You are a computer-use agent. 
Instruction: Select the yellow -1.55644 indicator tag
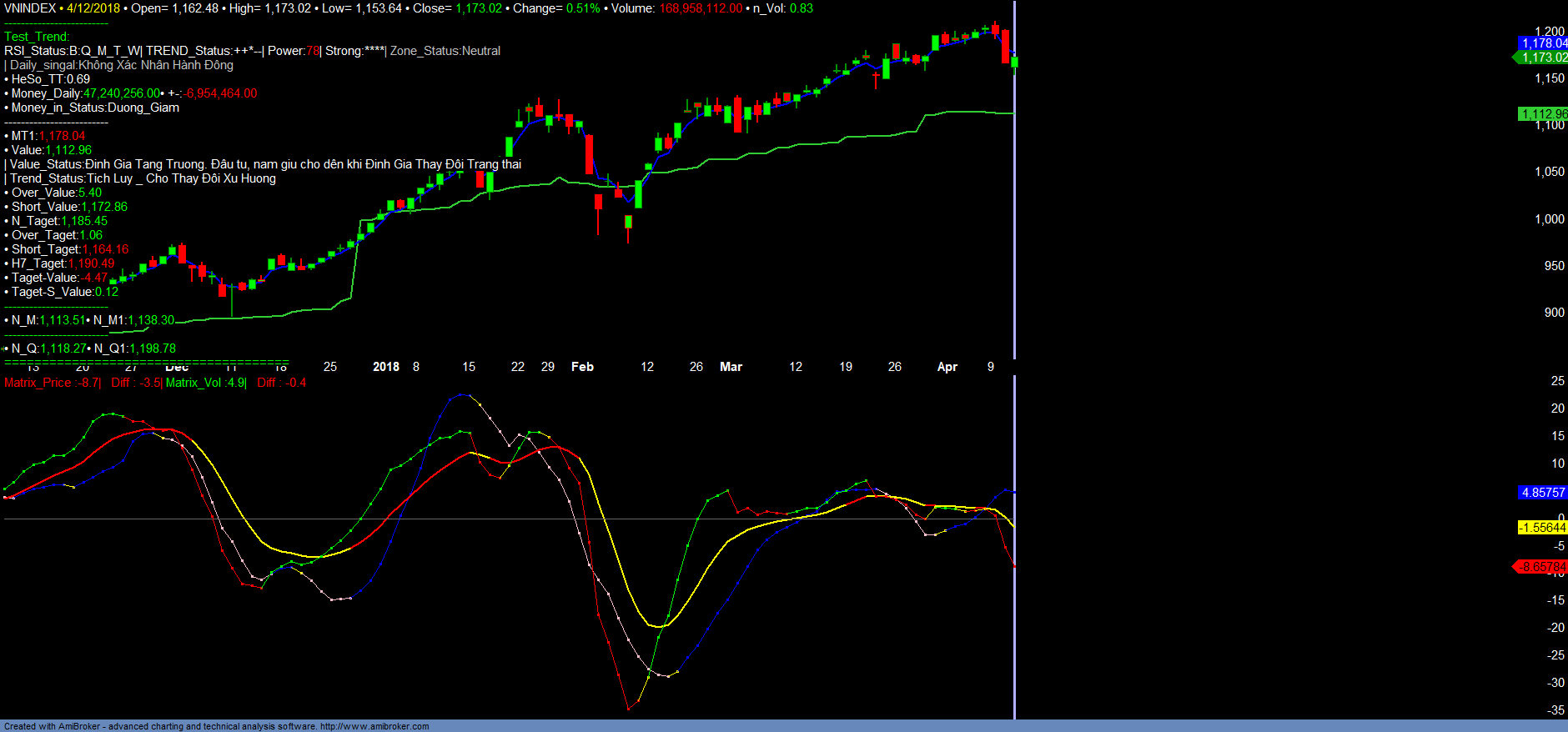(x=1543, y=528)
